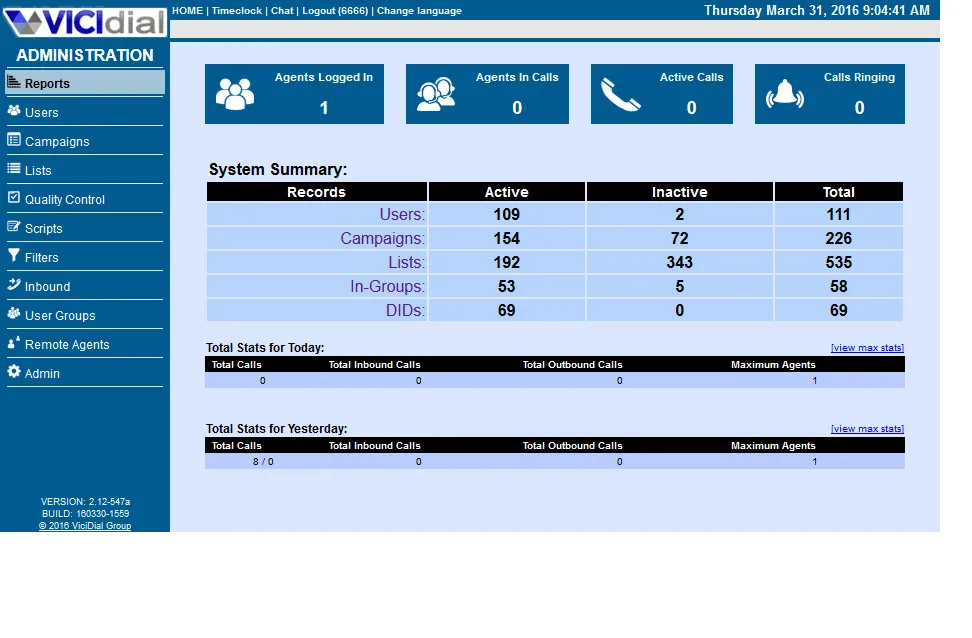Screen dimensions: 972x638
Task: Click the Timeclock link in header
Action: [x=237, y=11]
